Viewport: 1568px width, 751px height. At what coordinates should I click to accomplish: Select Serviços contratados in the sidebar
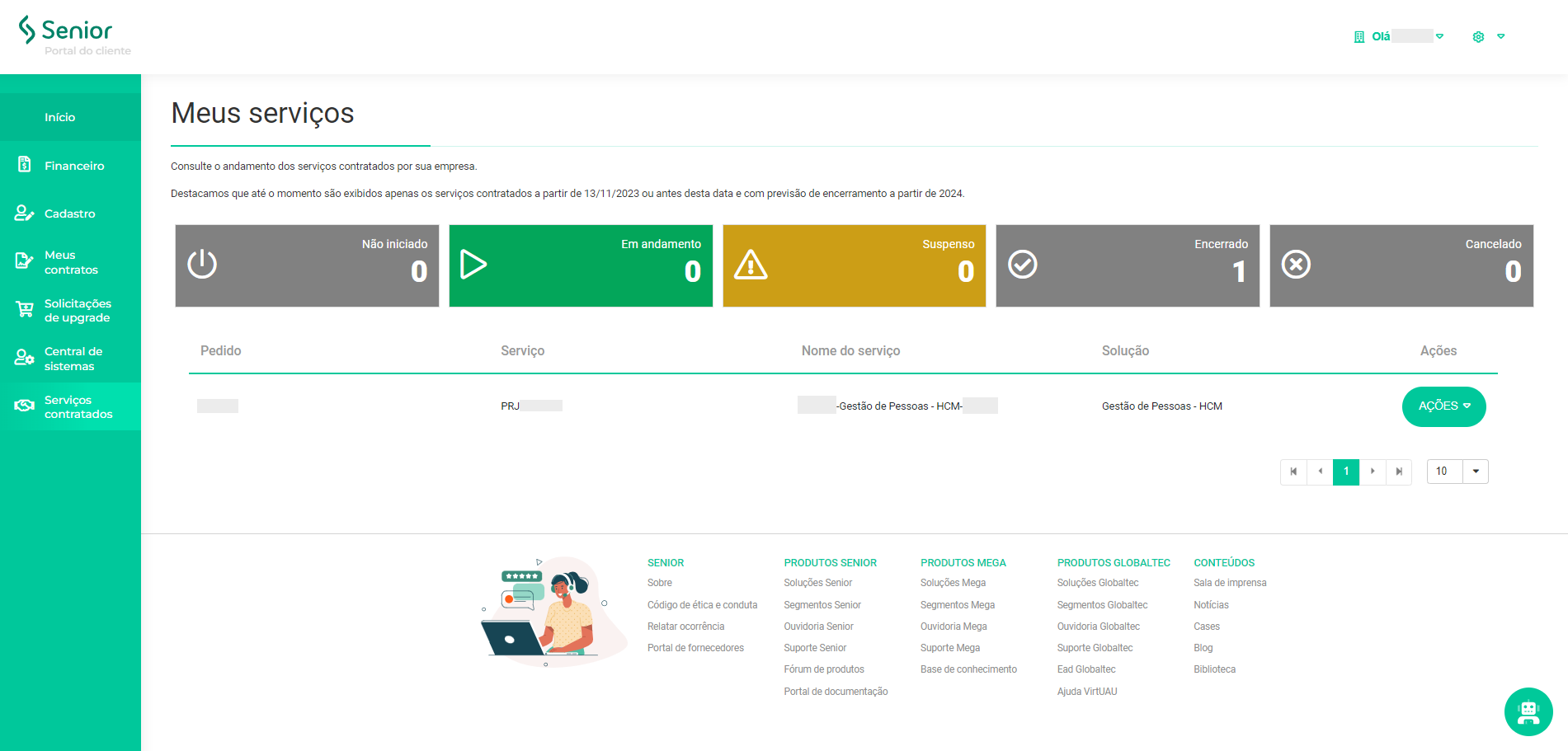(70, 406)
